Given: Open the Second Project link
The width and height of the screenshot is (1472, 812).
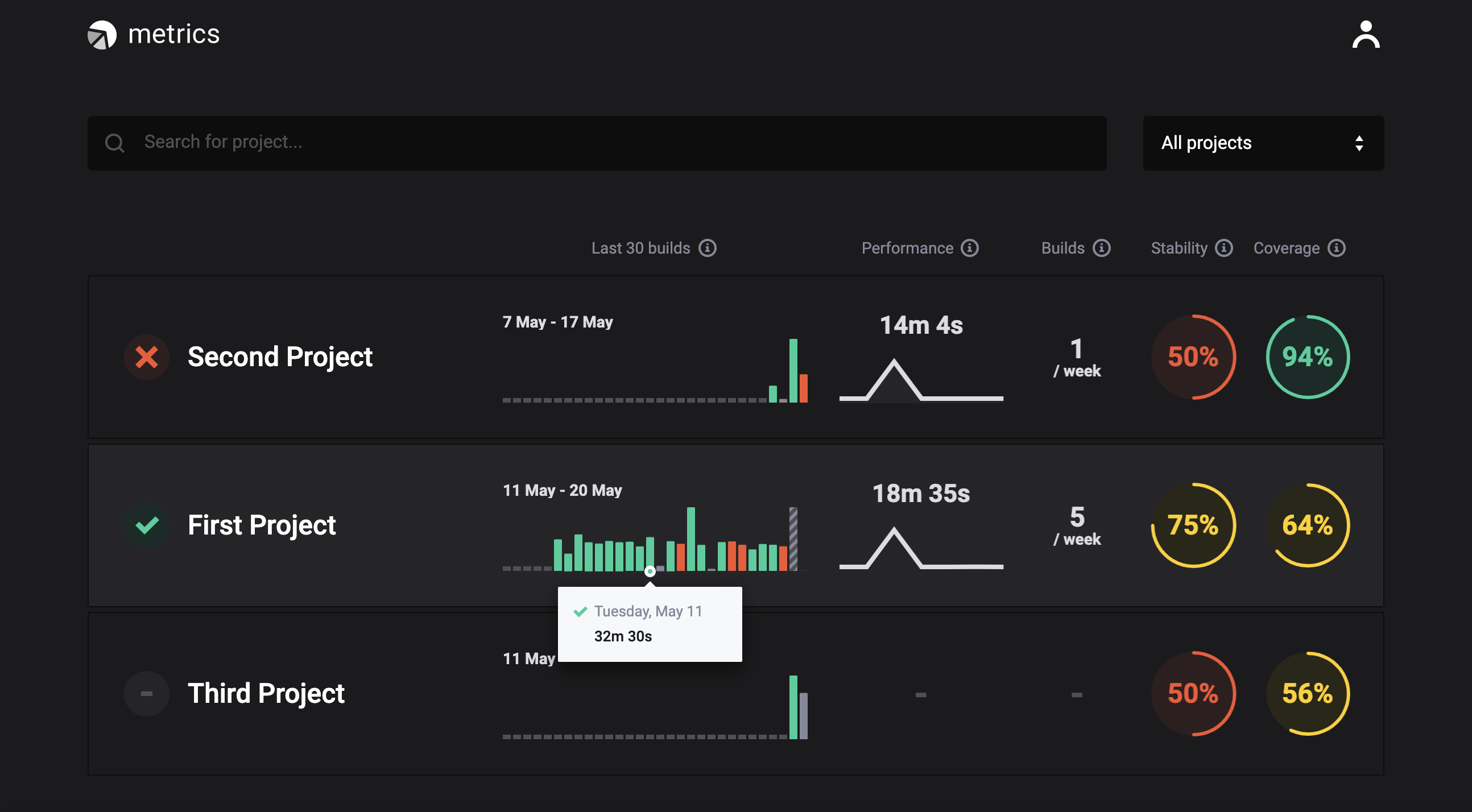Looking at the screenshot, I should point(280,357).
